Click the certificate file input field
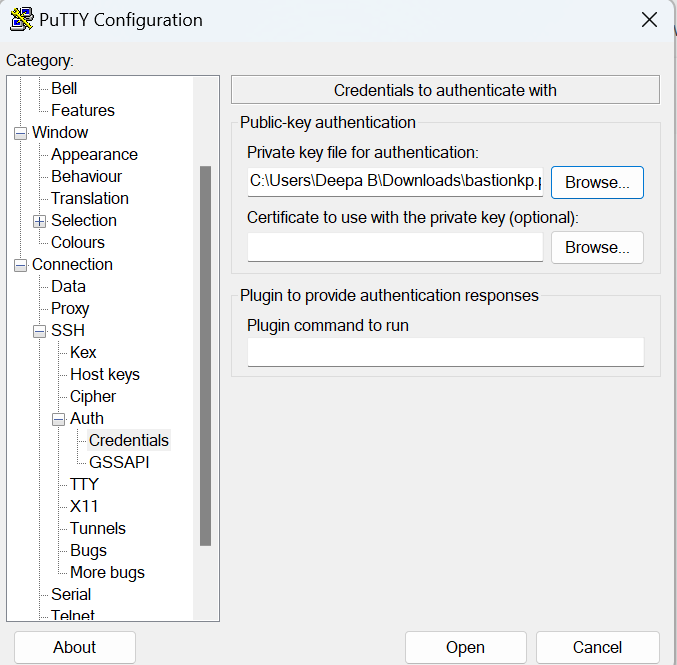 click(x=395, y=247)
